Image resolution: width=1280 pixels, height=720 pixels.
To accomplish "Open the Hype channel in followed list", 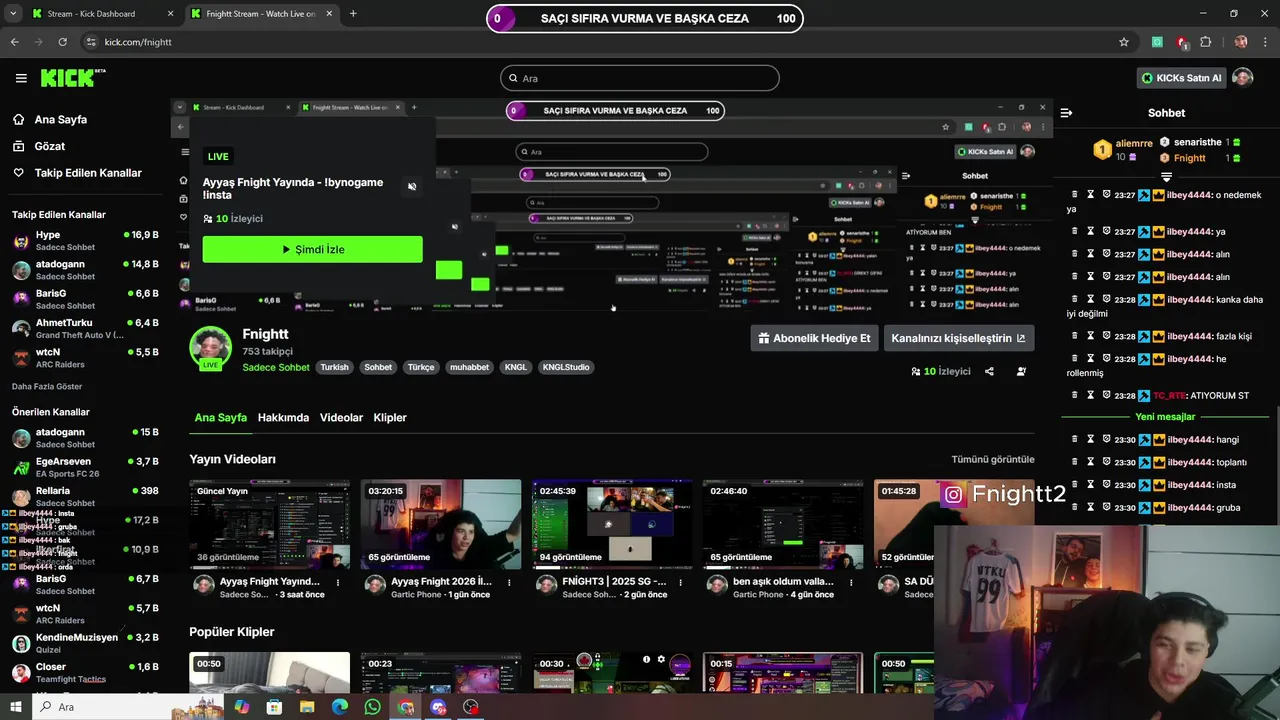I will tap(85, 241).
